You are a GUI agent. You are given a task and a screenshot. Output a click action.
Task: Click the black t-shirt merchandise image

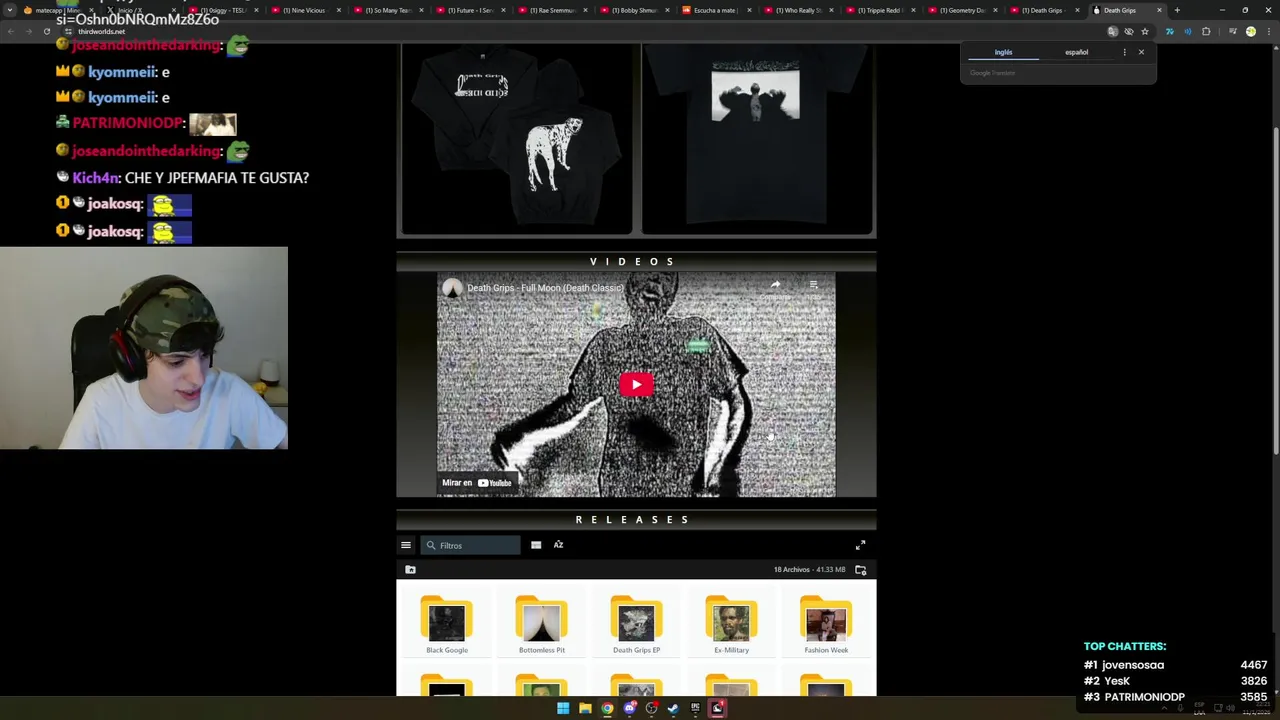(756, 138)
